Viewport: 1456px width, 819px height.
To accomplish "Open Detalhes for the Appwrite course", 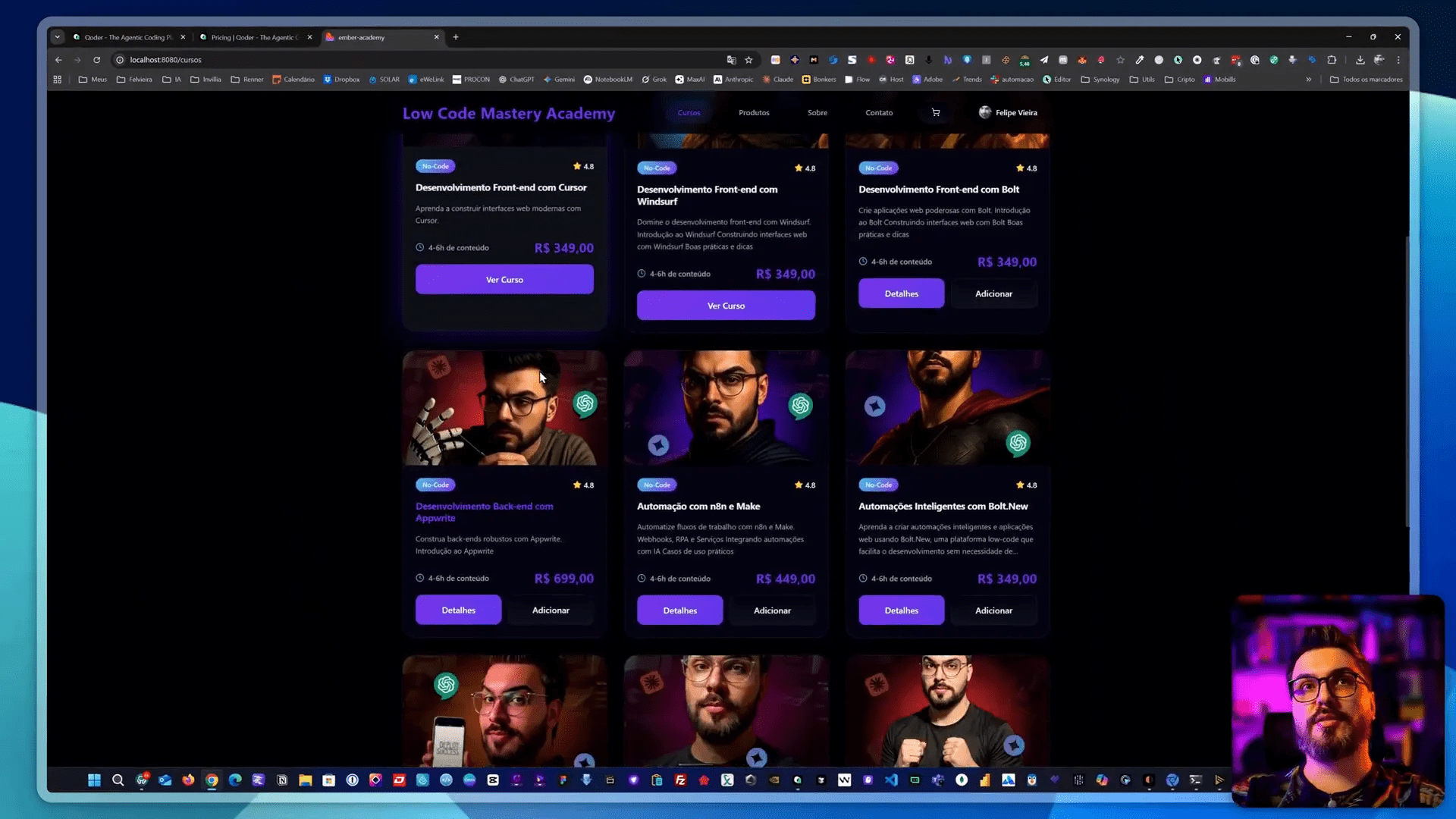I will coord(458,610).
